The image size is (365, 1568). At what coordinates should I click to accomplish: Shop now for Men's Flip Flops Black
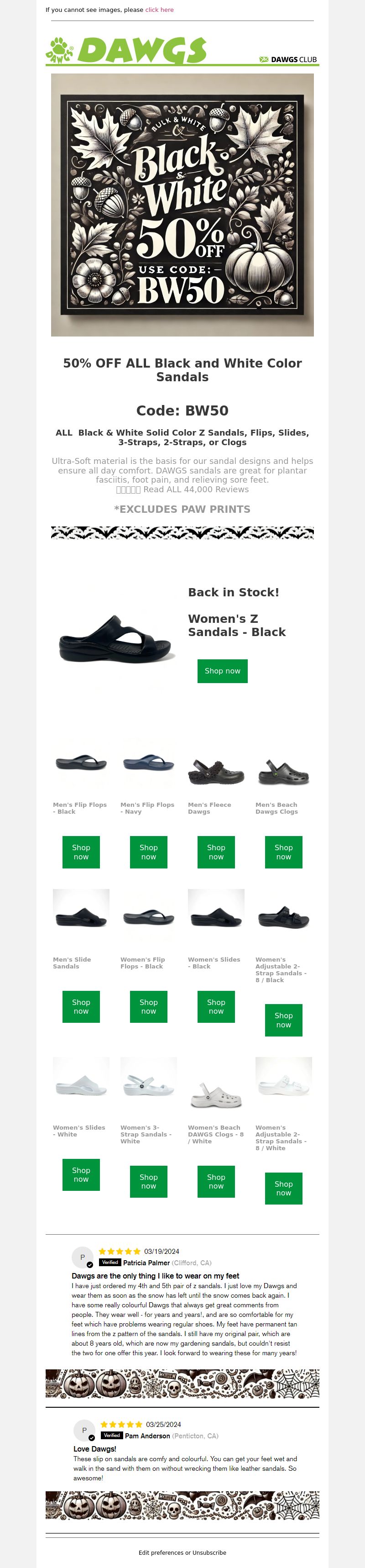coord(81,852)
